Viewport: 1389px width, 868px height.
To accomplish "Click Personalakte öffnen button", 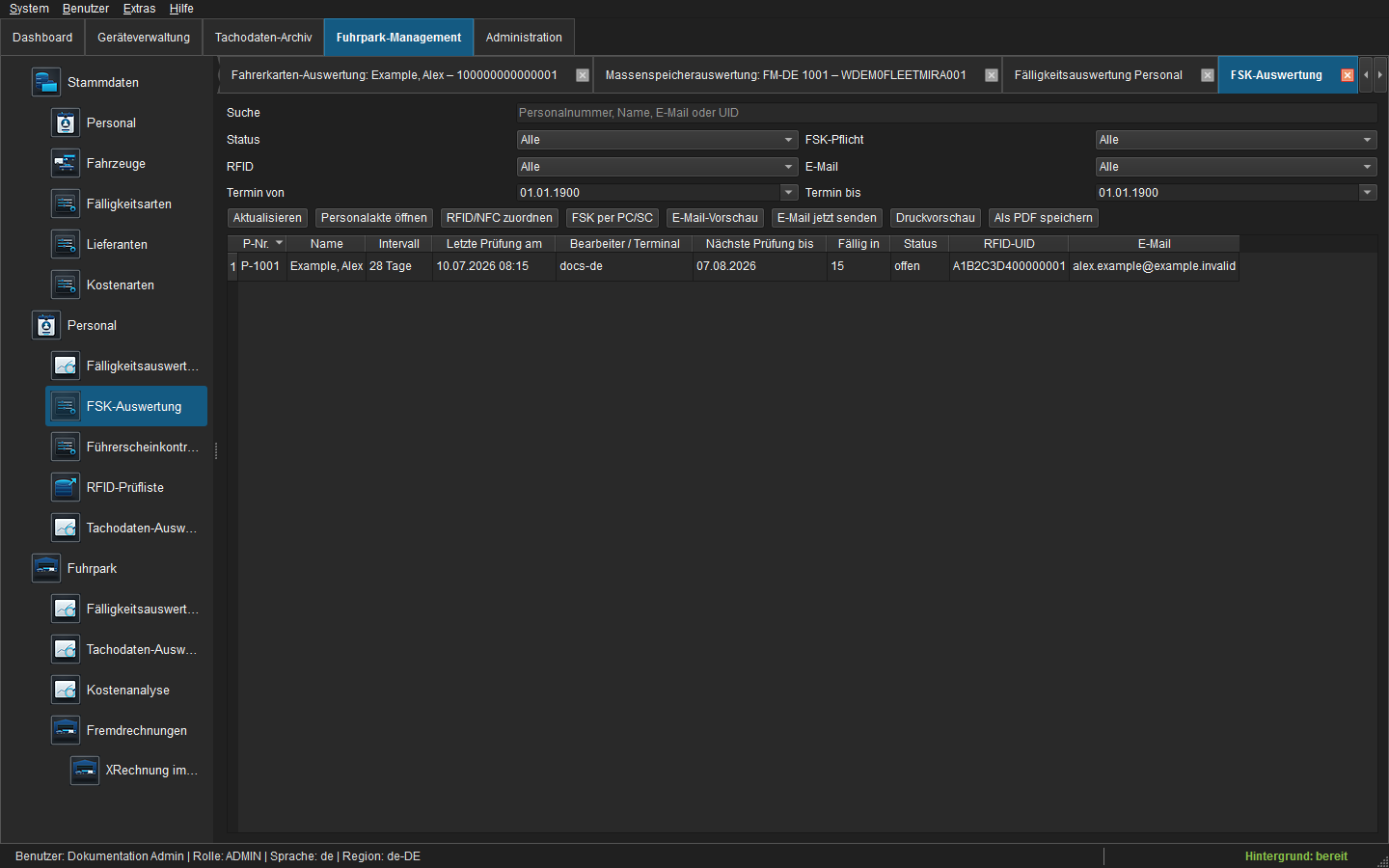I will (374, 218).
